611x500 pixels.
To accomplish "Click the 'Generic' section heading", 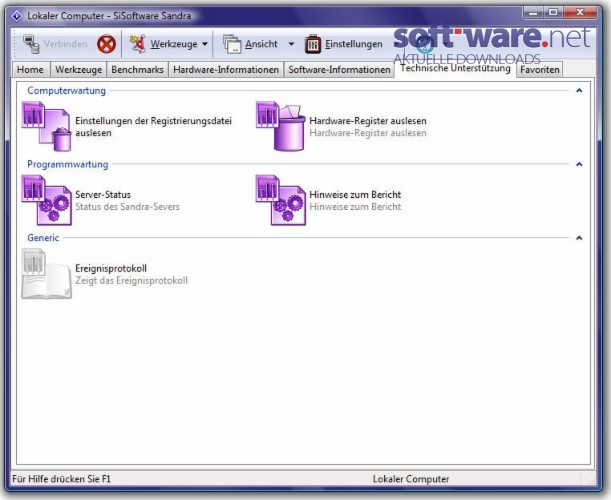I will (43, 238).
